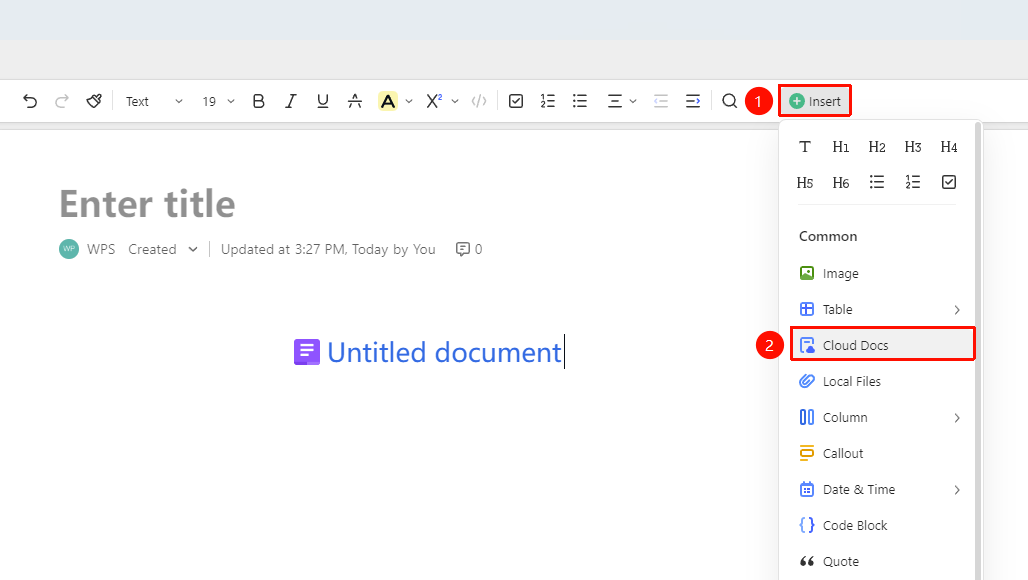This screenshot has width=1028, height=580.
Task: Click the Untitled document link
Action: tap(428, 353)
